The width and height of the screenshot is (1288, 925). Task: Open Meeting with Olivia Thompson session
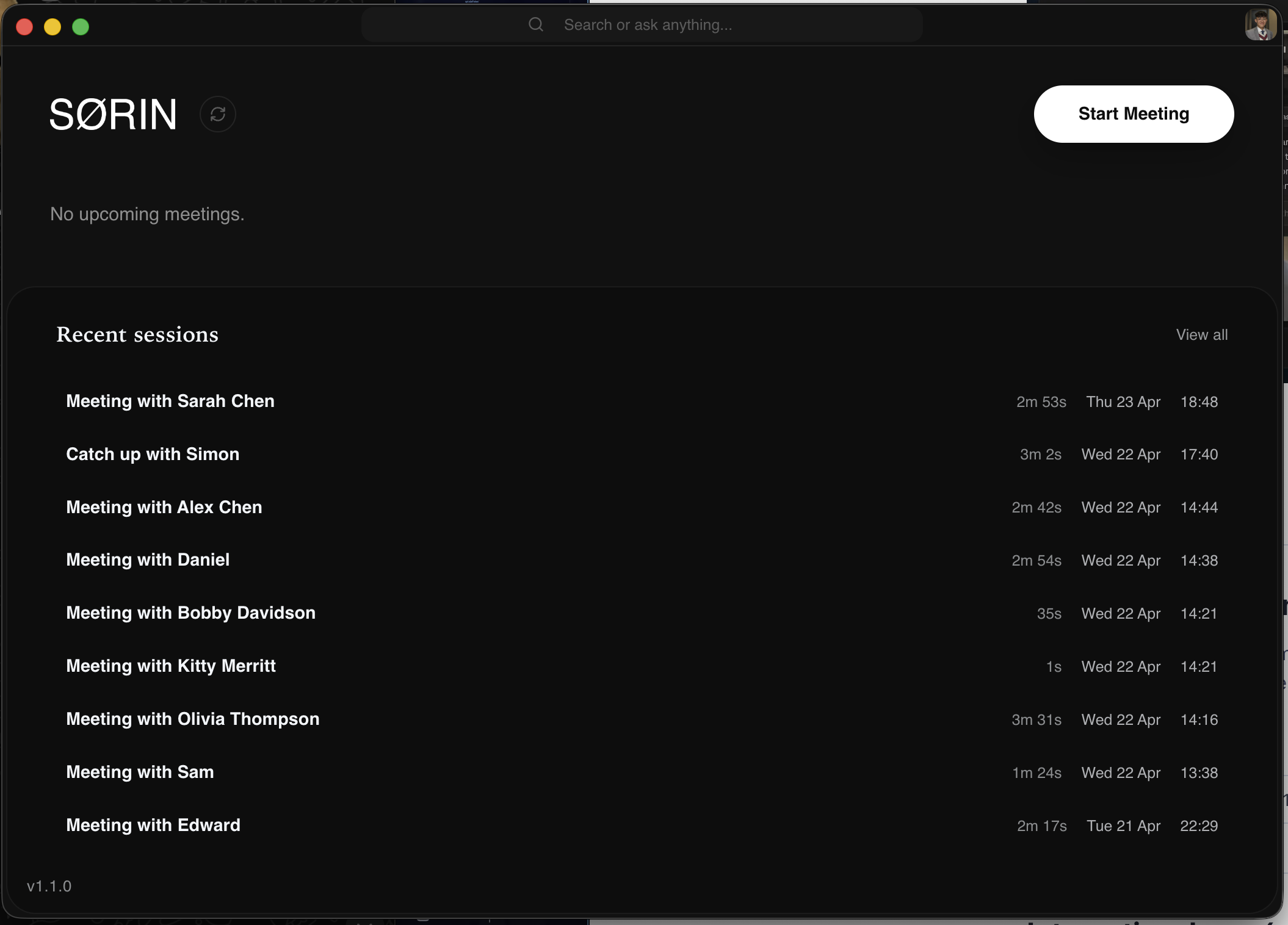(192, 719)
